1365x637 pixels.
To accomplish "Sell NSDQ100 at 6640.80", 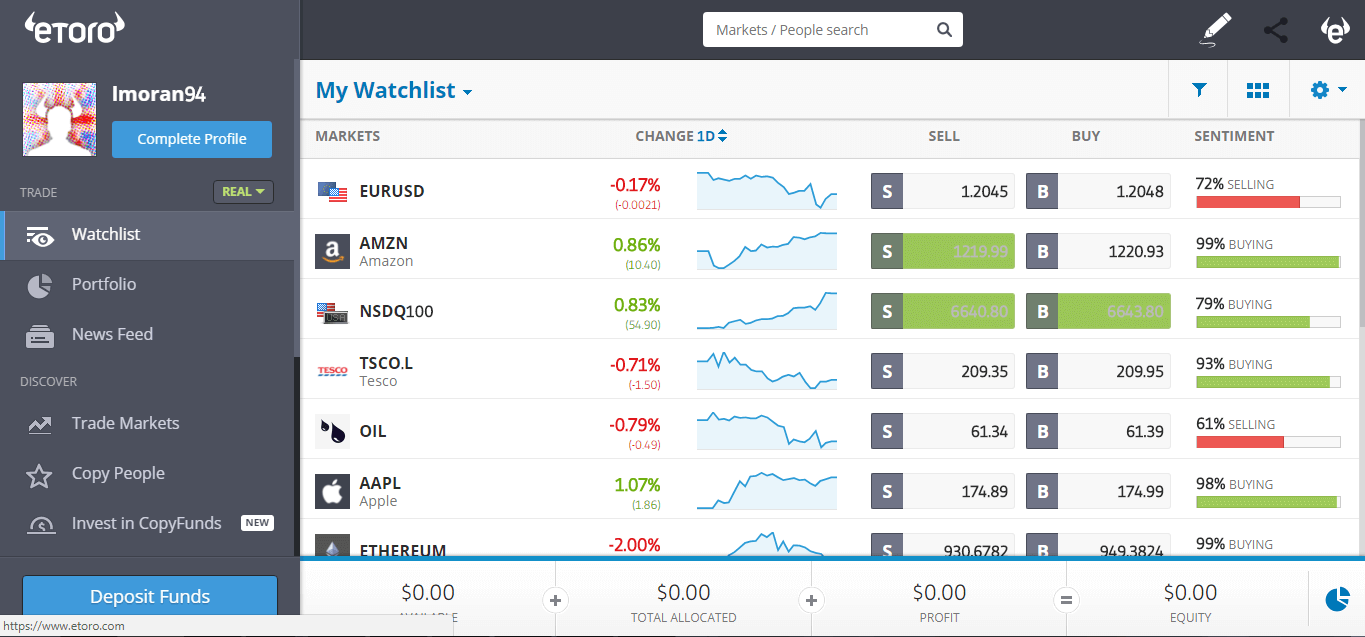I will [943, 311].
